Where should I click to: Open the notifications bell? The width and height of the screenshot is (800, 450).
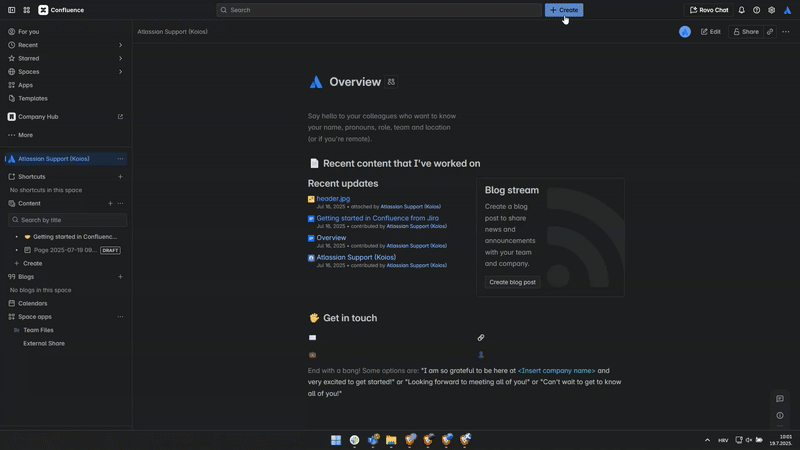pyautogui.click(x=741, y=10)
